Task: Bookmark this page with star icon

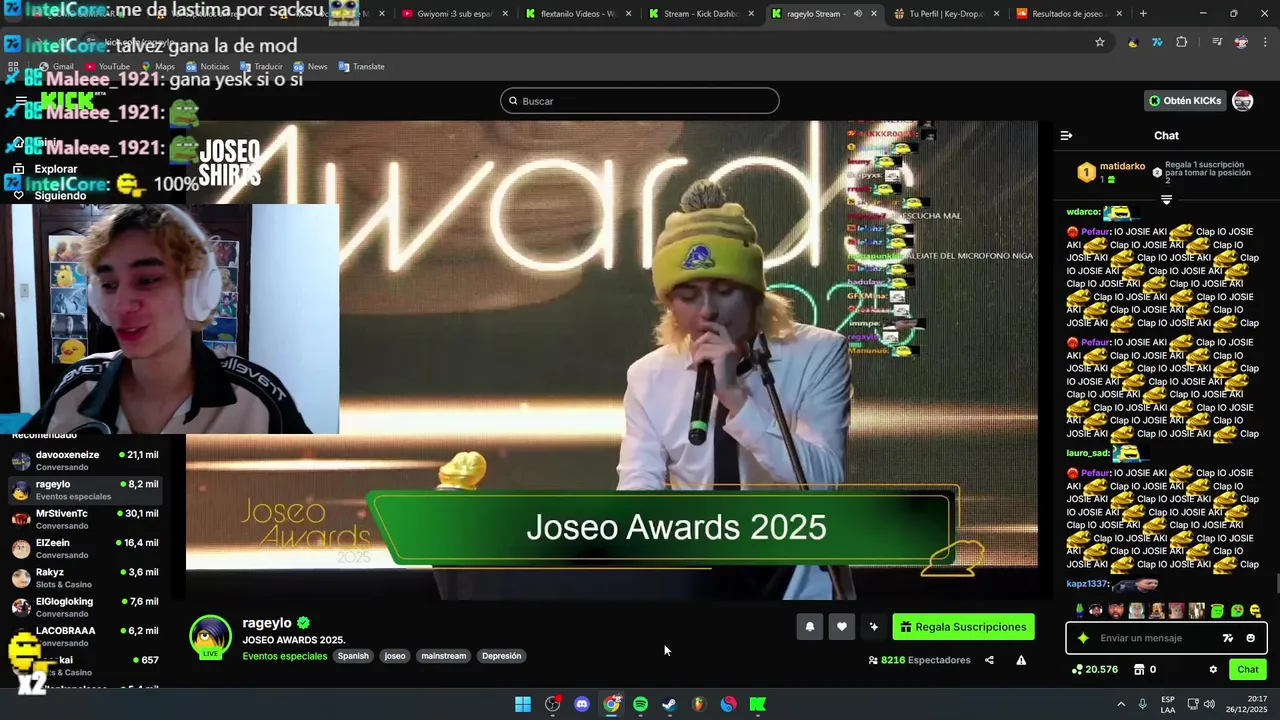Action: pyautogui.click(x=1100, y=42)
